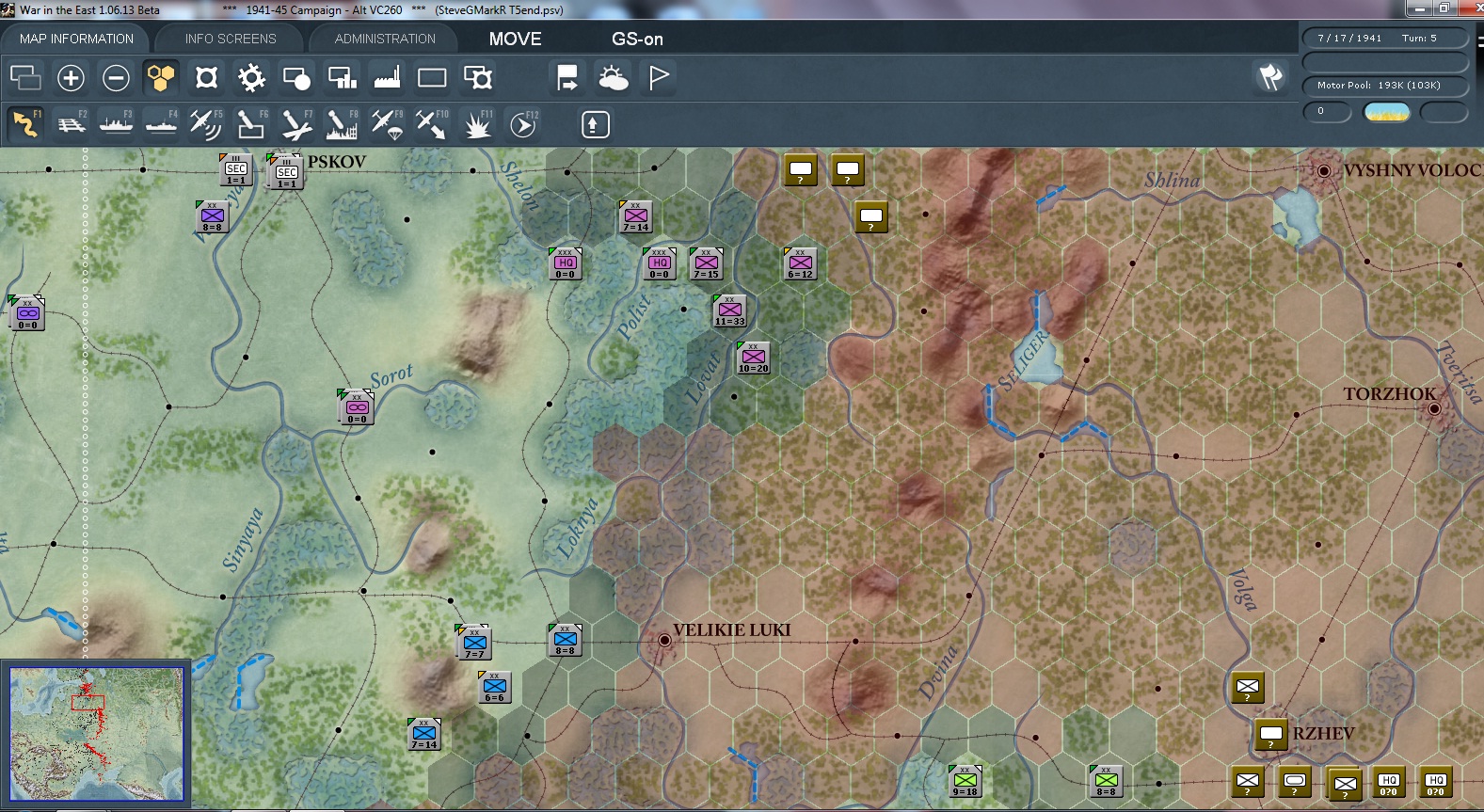Viewport: 1484px width, 812px height.
Task: Click the GS-on status label
Action: point(637,39)
